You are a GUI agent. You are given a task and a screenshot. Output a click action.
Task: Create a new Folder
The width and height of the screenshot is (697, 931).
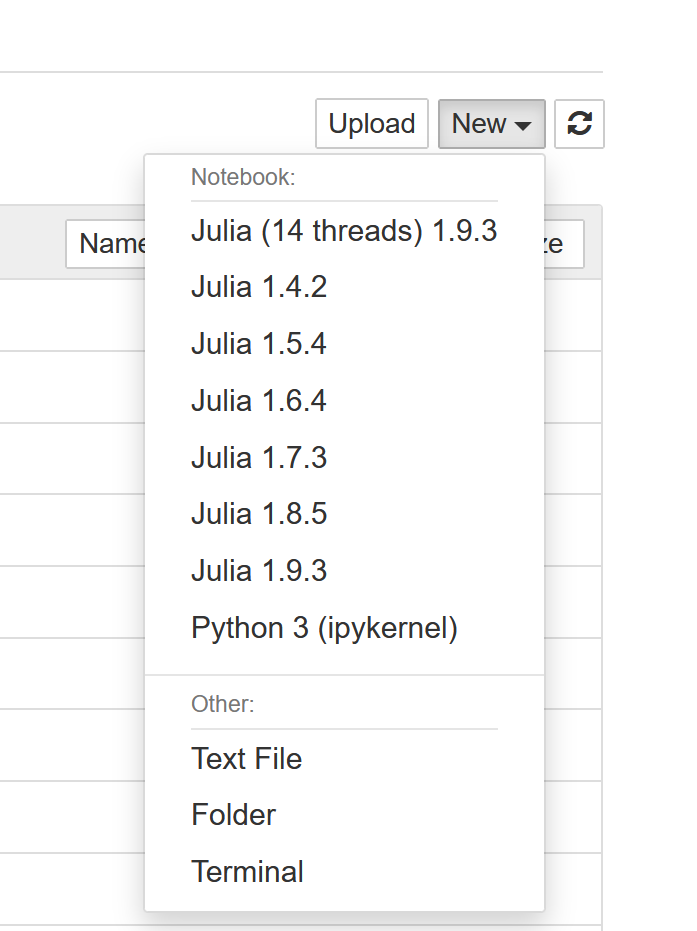[233, 815]
